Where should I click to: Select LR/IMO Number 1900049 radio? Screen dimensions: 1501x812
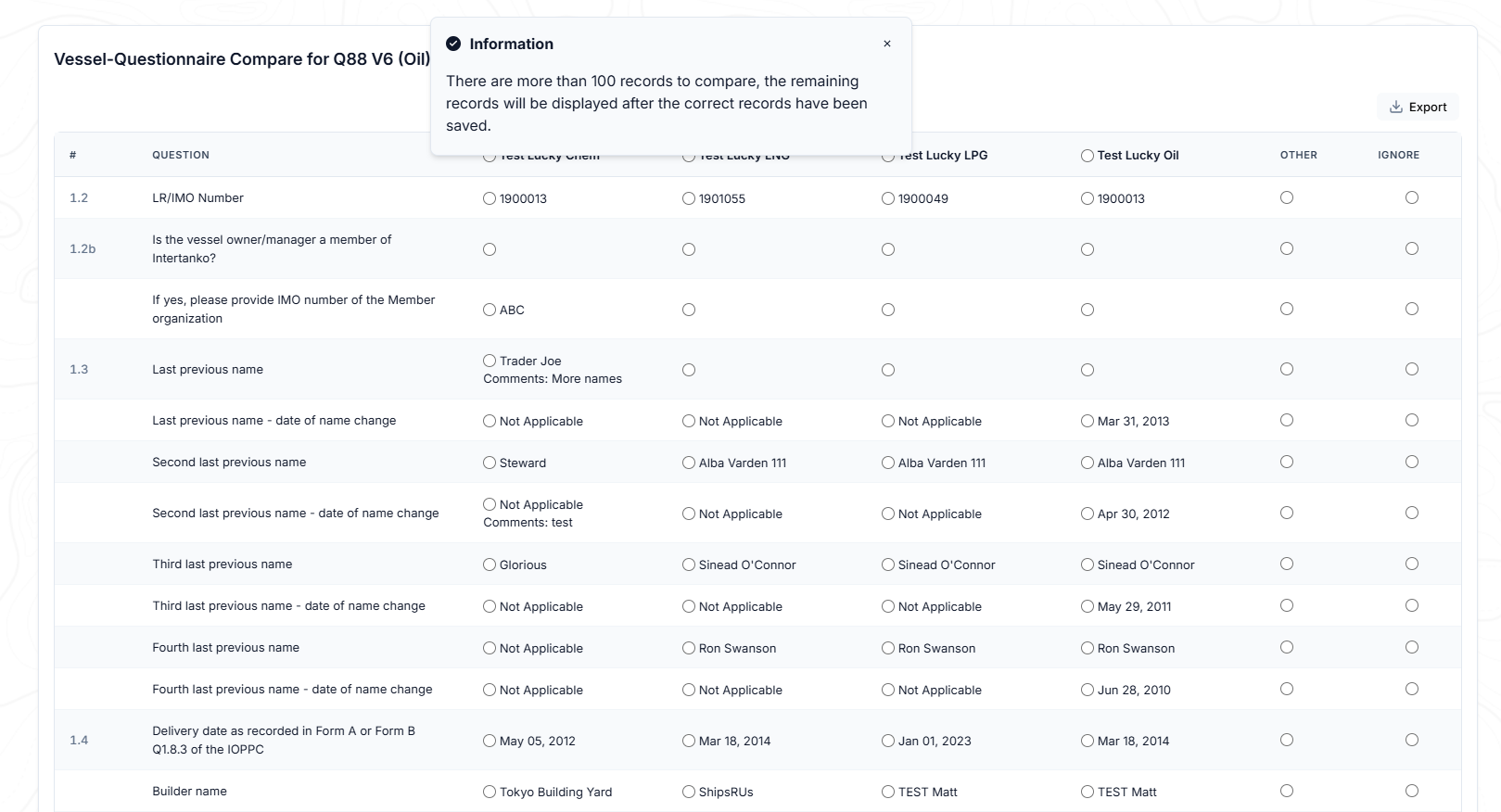(x=888, y=198)
